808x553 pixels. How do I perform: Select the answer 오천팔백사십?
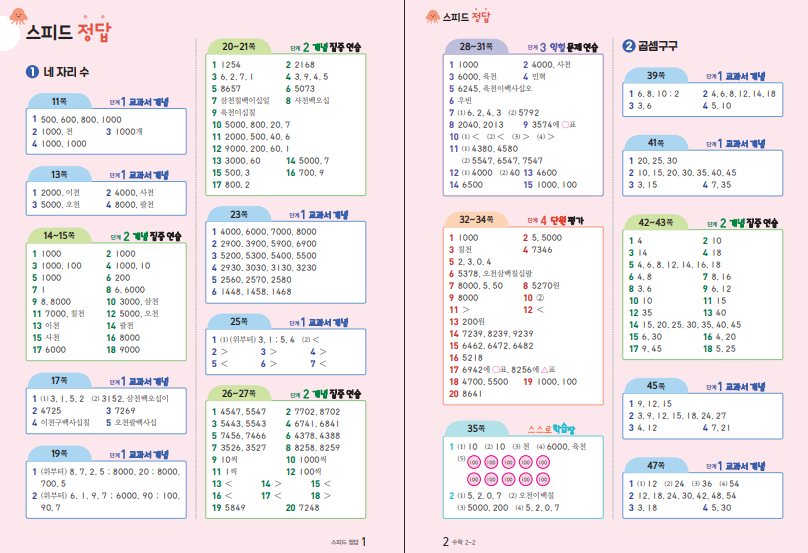pyautogui.click(x=136, y=423)
